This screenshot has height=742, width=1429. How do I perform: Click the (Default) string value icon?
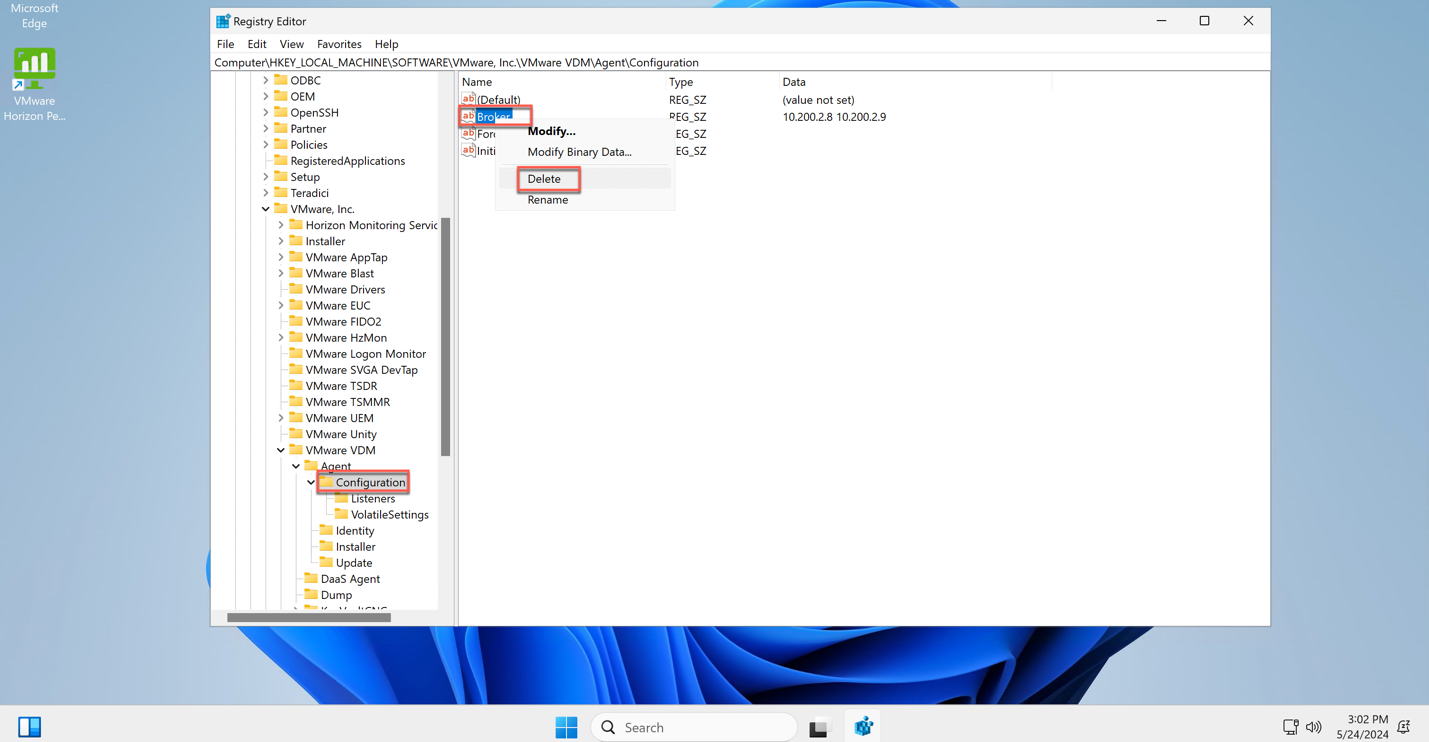coord(468,99)
